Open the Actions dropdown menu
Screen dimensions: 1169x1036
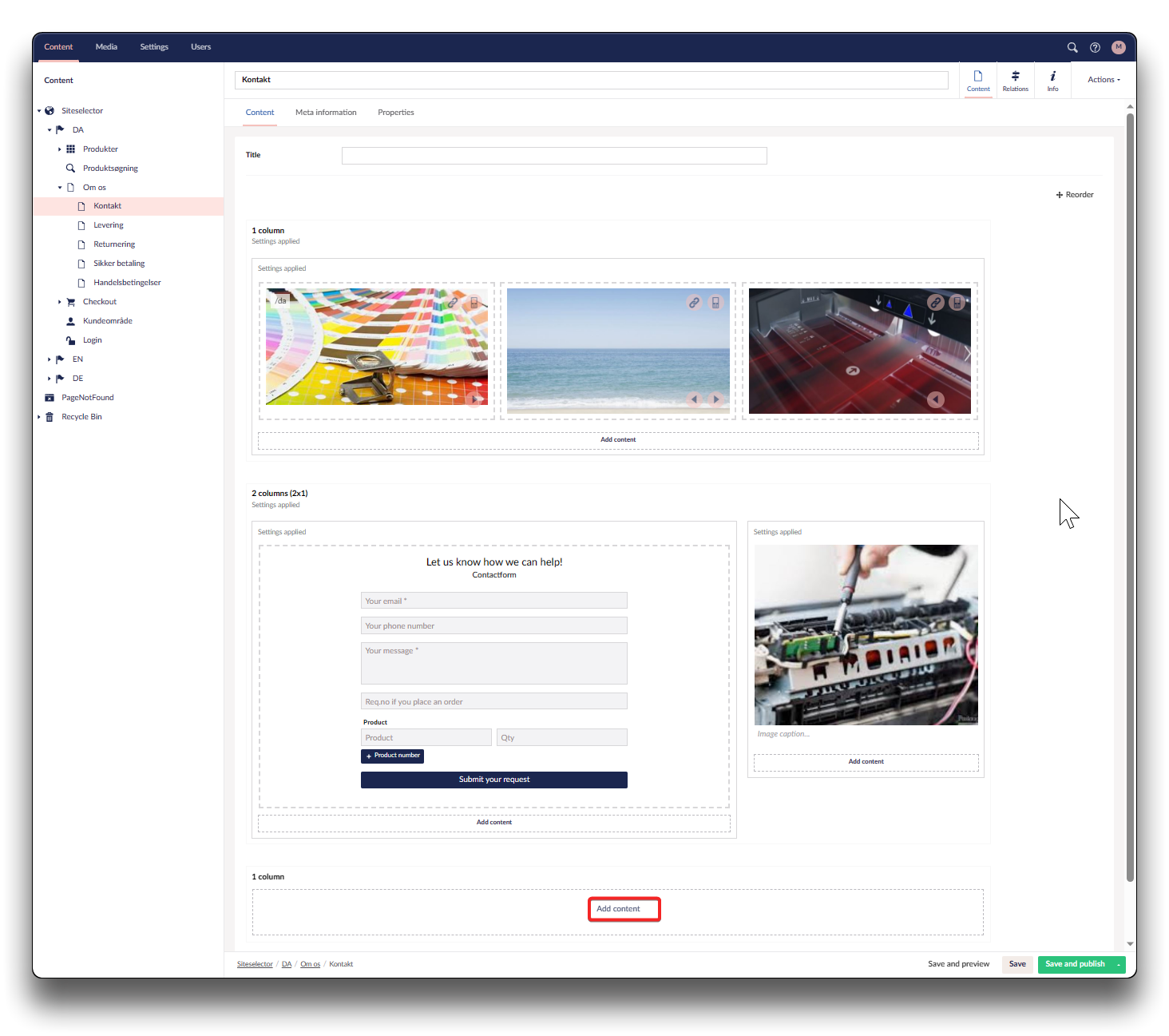click(x=1104, y=80)
